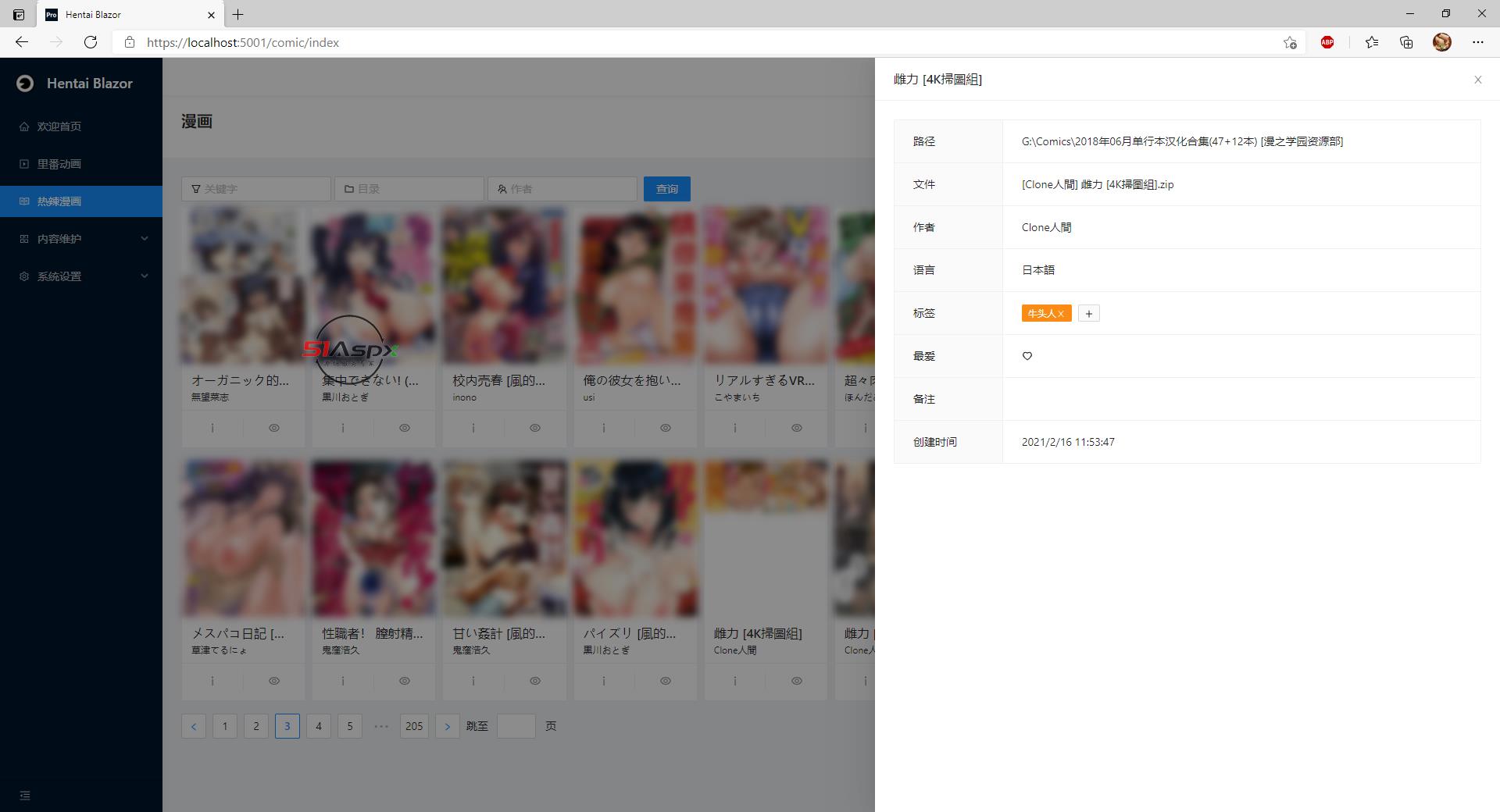
Task: Show info for 甘い姦計 comic
Action: coord(473,681)
